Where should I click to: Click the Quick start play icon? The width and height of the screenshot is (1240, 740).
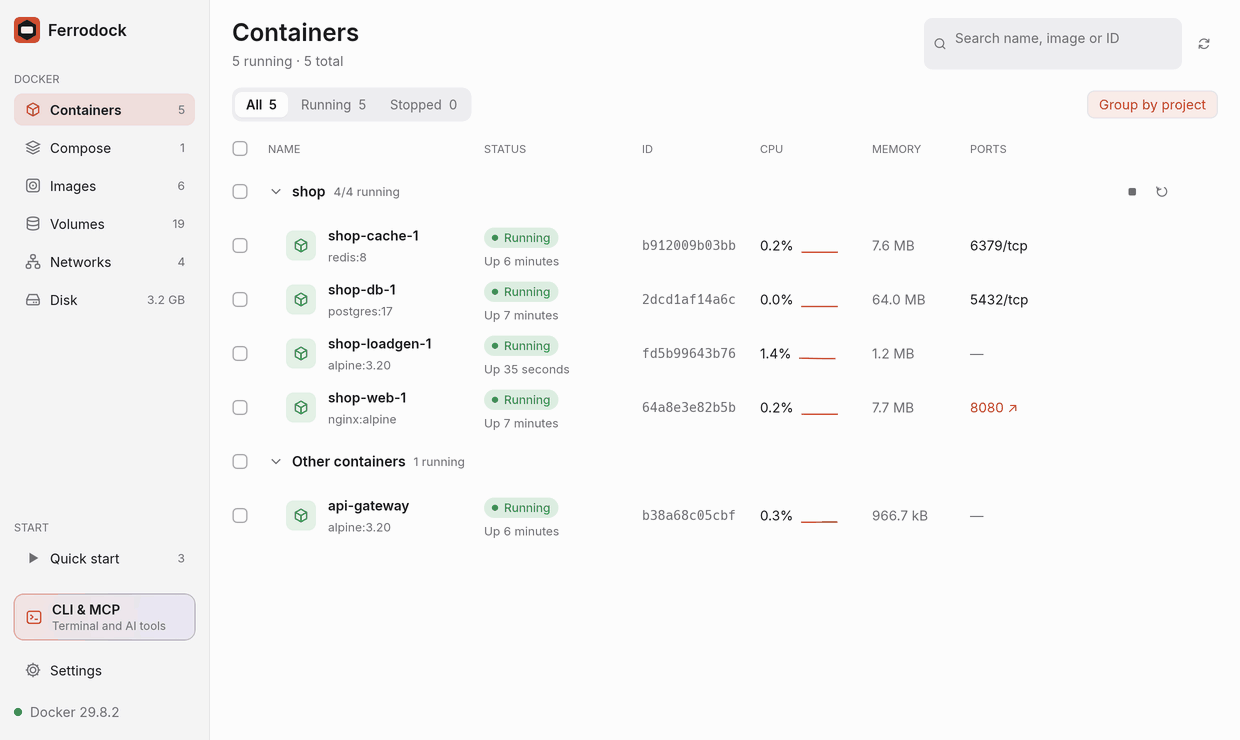[33, 558]
